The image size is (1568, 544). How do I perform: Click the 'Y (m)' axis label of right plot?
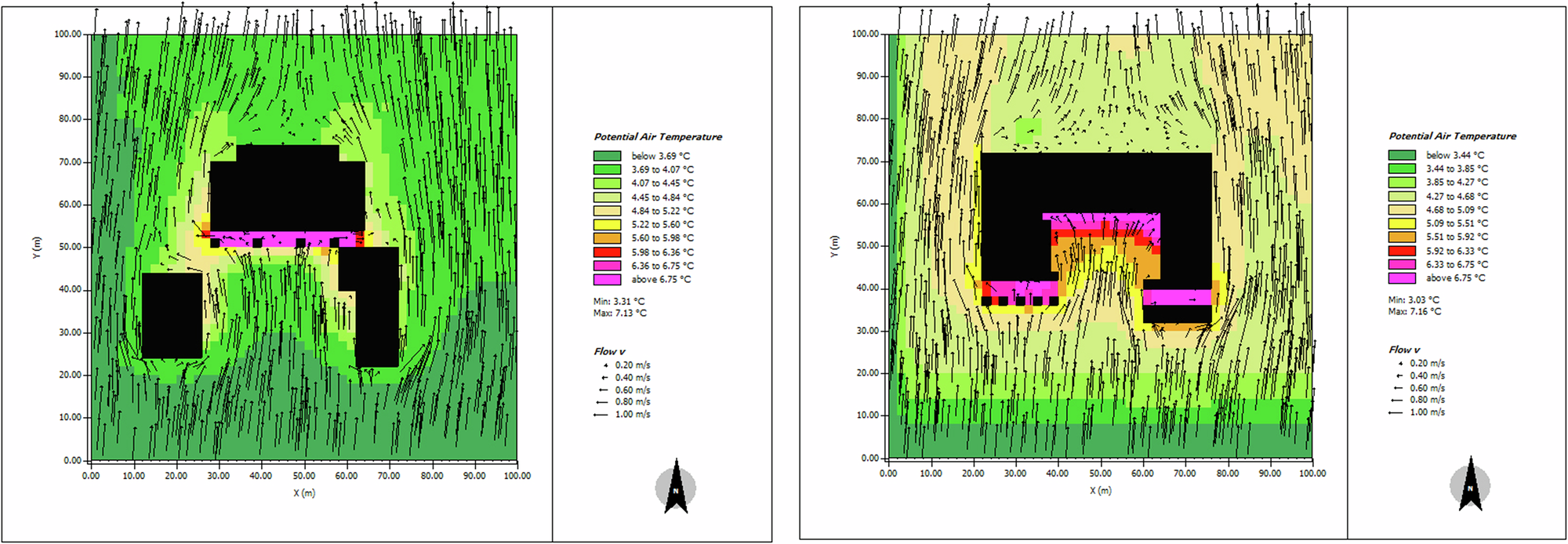pos(833,246)
